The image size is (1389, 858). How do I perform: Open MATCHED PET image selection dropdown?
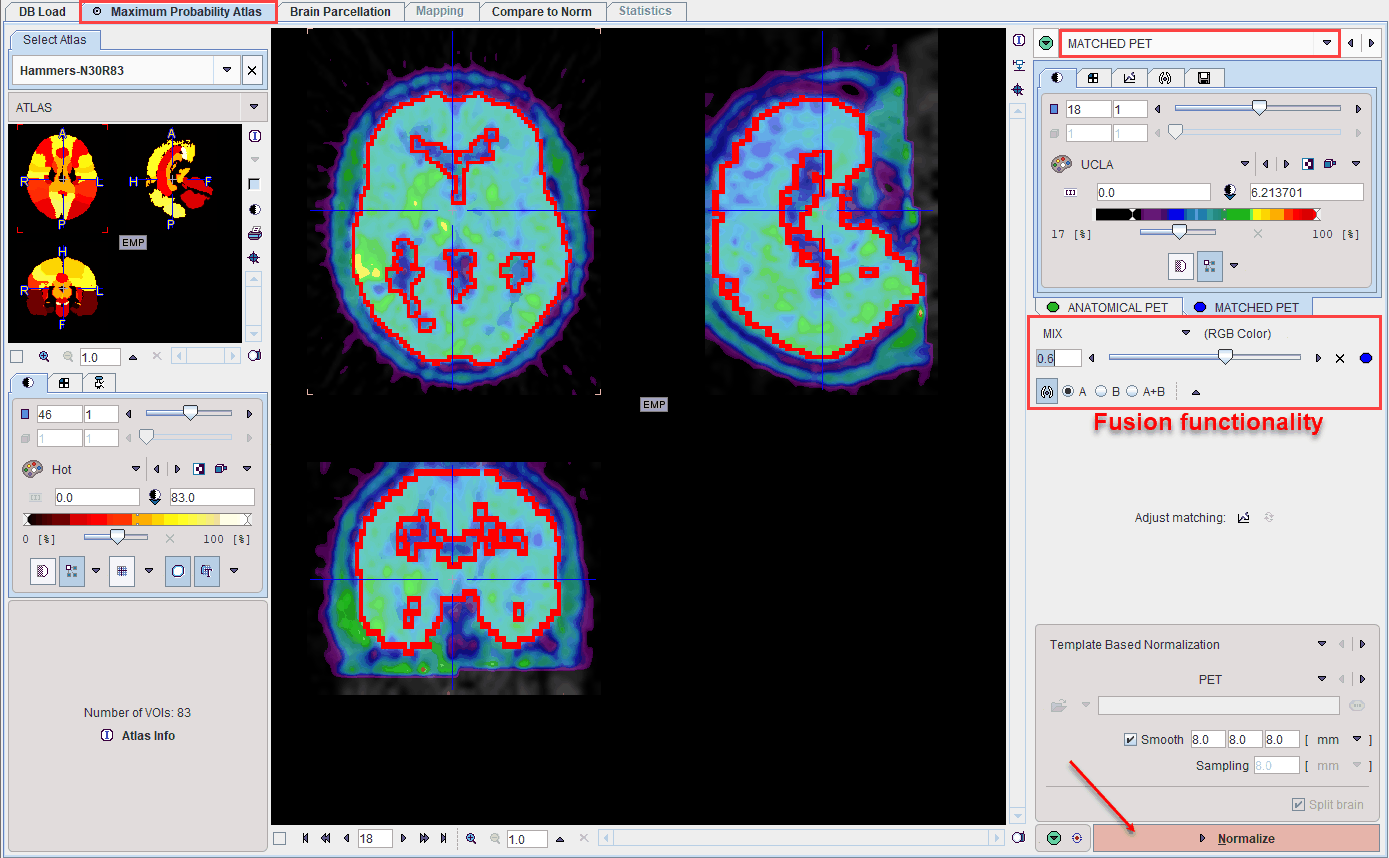point(1327,43)
